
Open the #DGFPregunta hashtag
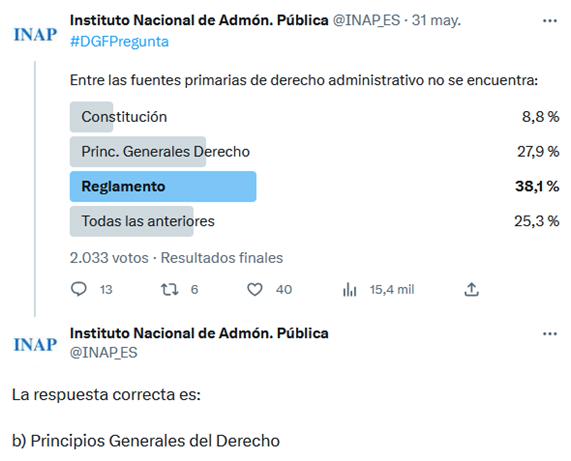tap(119, 42)
